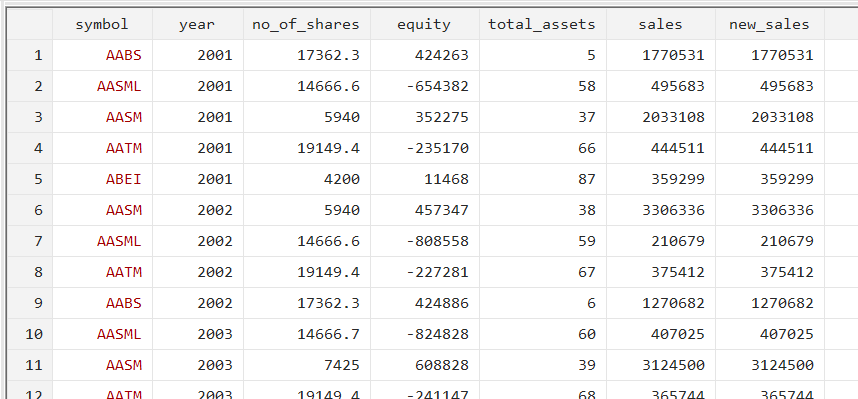858x399 pixels.
Task: Select row number 11
Action: click(x=30, y=365)
